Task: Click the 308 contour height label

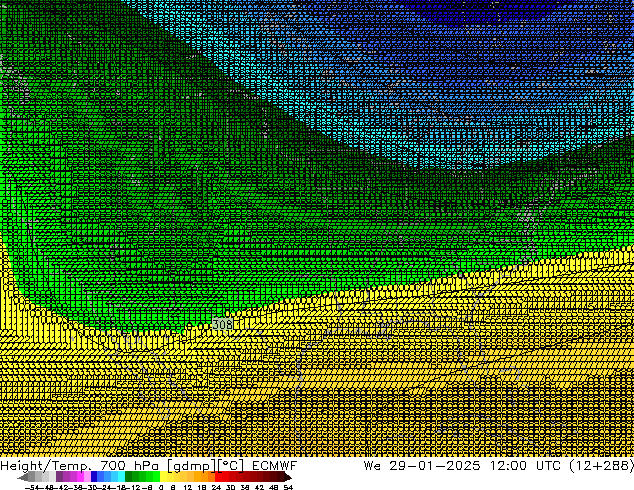Action: click(222, 324)
